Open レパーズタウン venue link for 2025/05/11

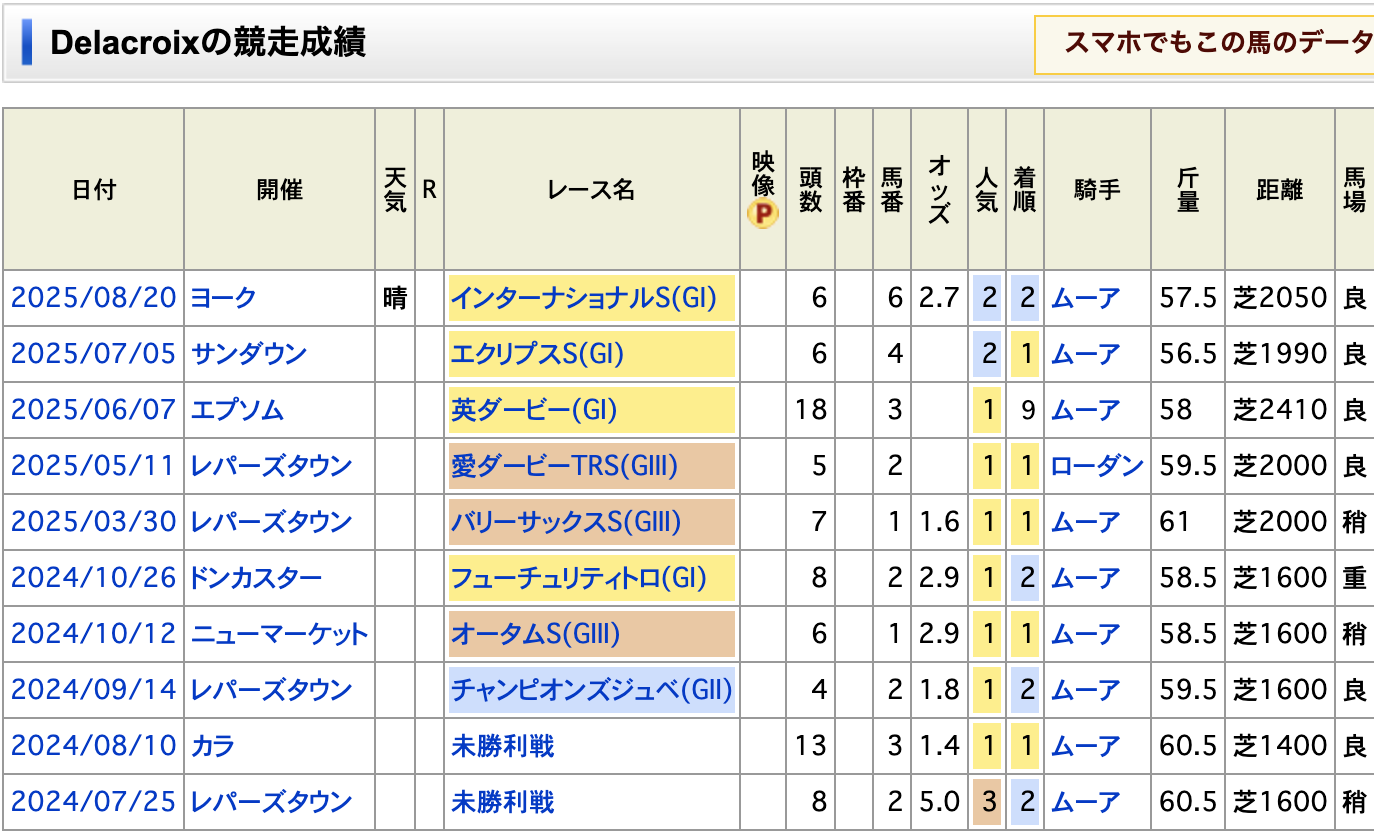271,466
